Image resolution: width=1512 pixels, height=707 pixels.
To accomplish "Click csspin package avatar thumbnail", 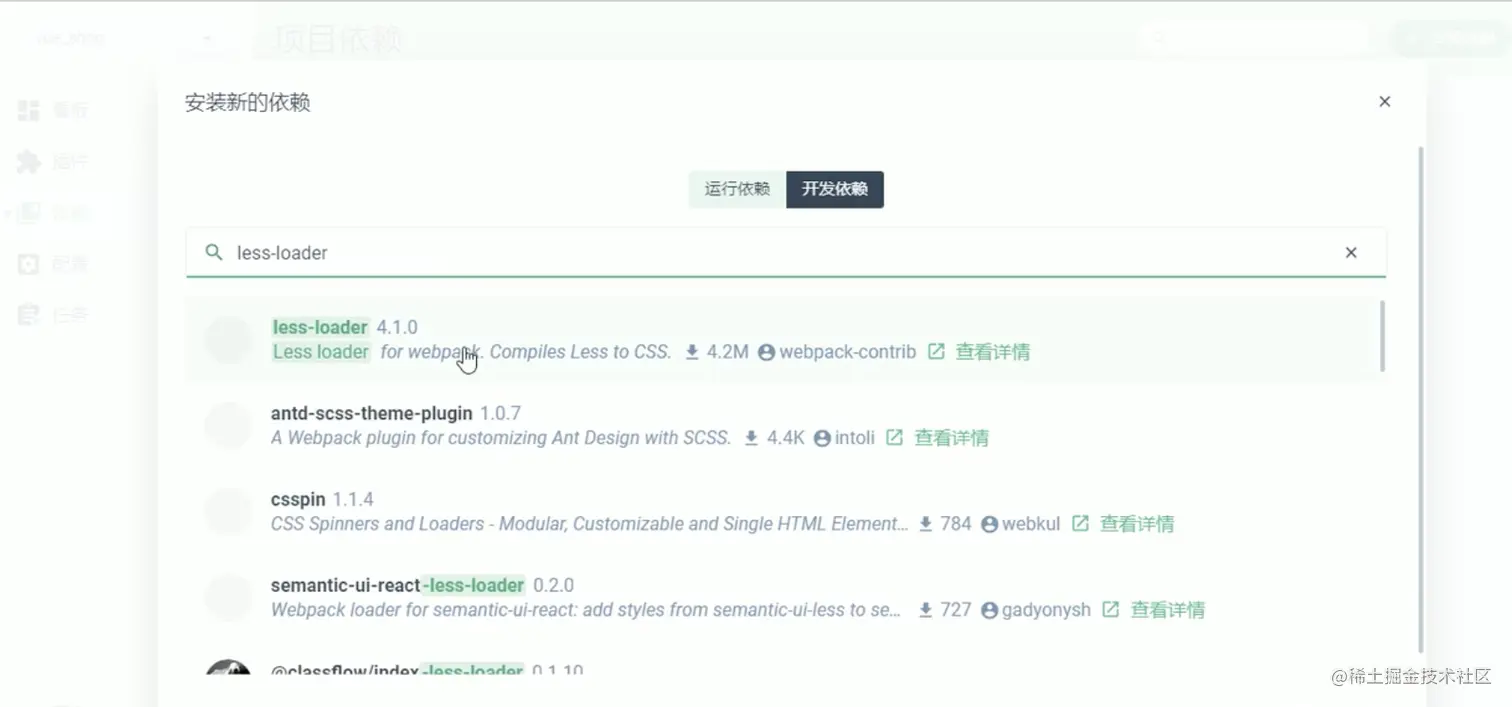I will [x=228, y=511].
